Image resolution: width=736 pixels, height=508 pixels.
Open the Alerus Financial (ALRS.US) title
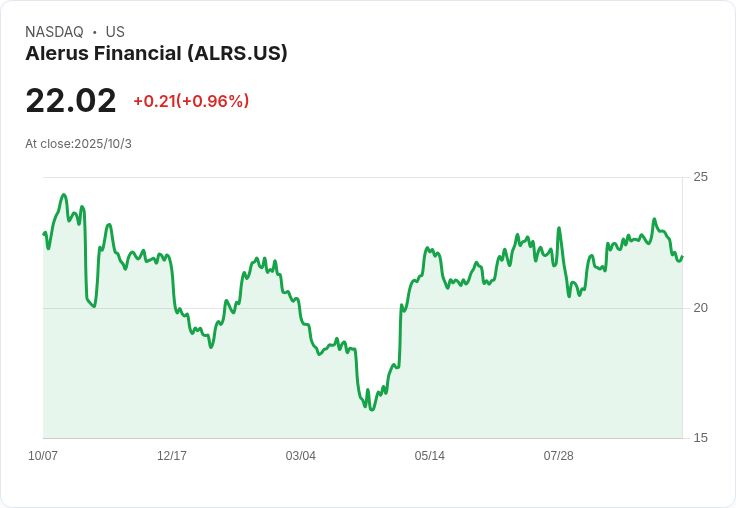pyautogui.click(x=156, y=54)
